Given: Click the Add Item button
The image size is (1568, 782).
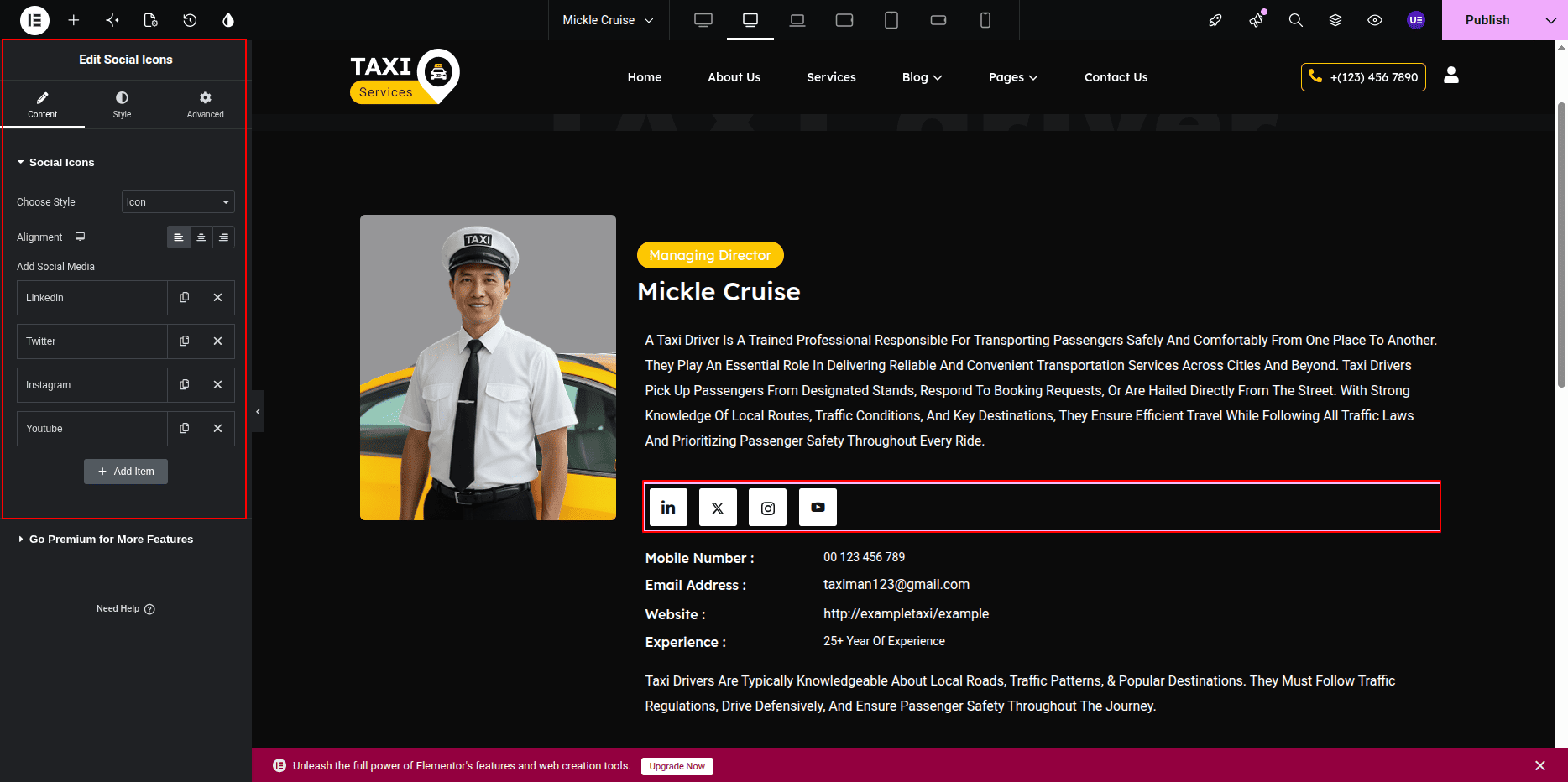Looking at the screenshot, I should [126, 472].
